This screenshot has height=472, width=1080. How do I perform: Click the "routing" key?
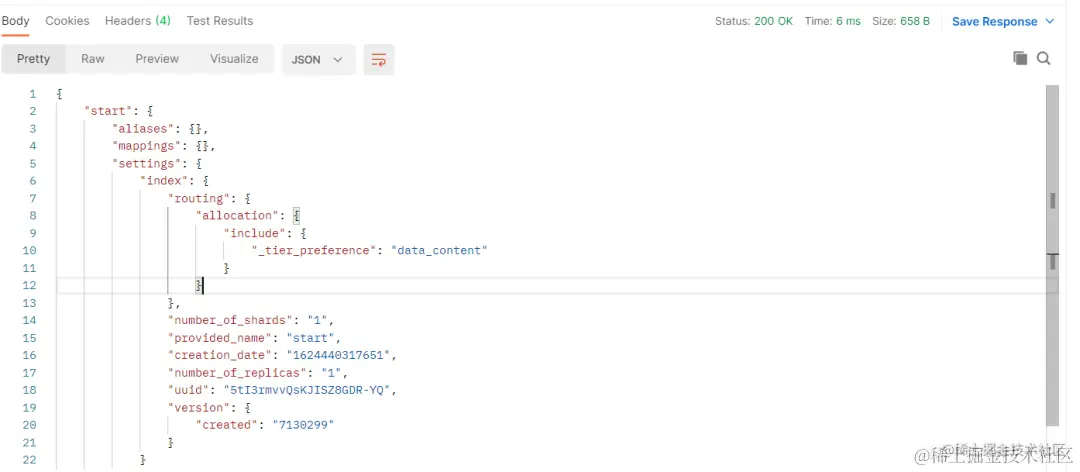[199, 198]
